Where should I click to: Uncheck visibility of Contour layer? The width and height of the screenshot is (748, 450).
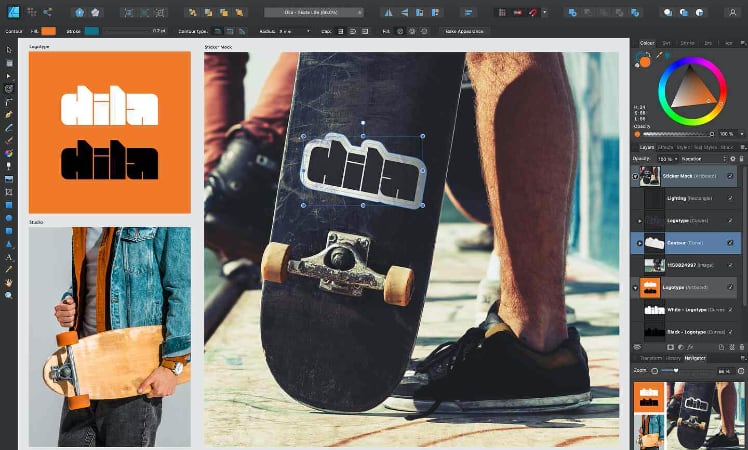732,242
